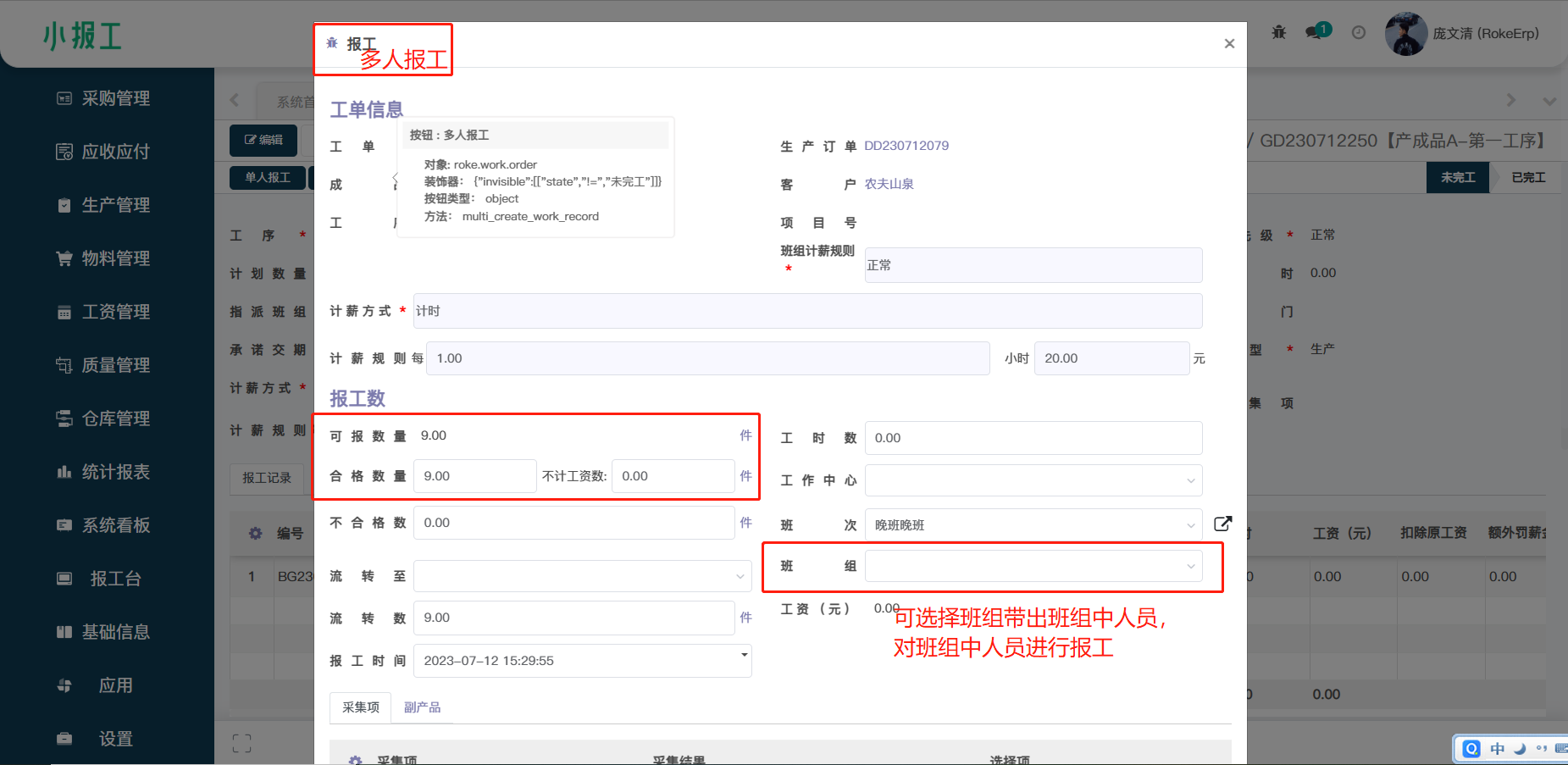Switch to the 副产品 tab
This screenshot has height=765, width=1568.
422,707
